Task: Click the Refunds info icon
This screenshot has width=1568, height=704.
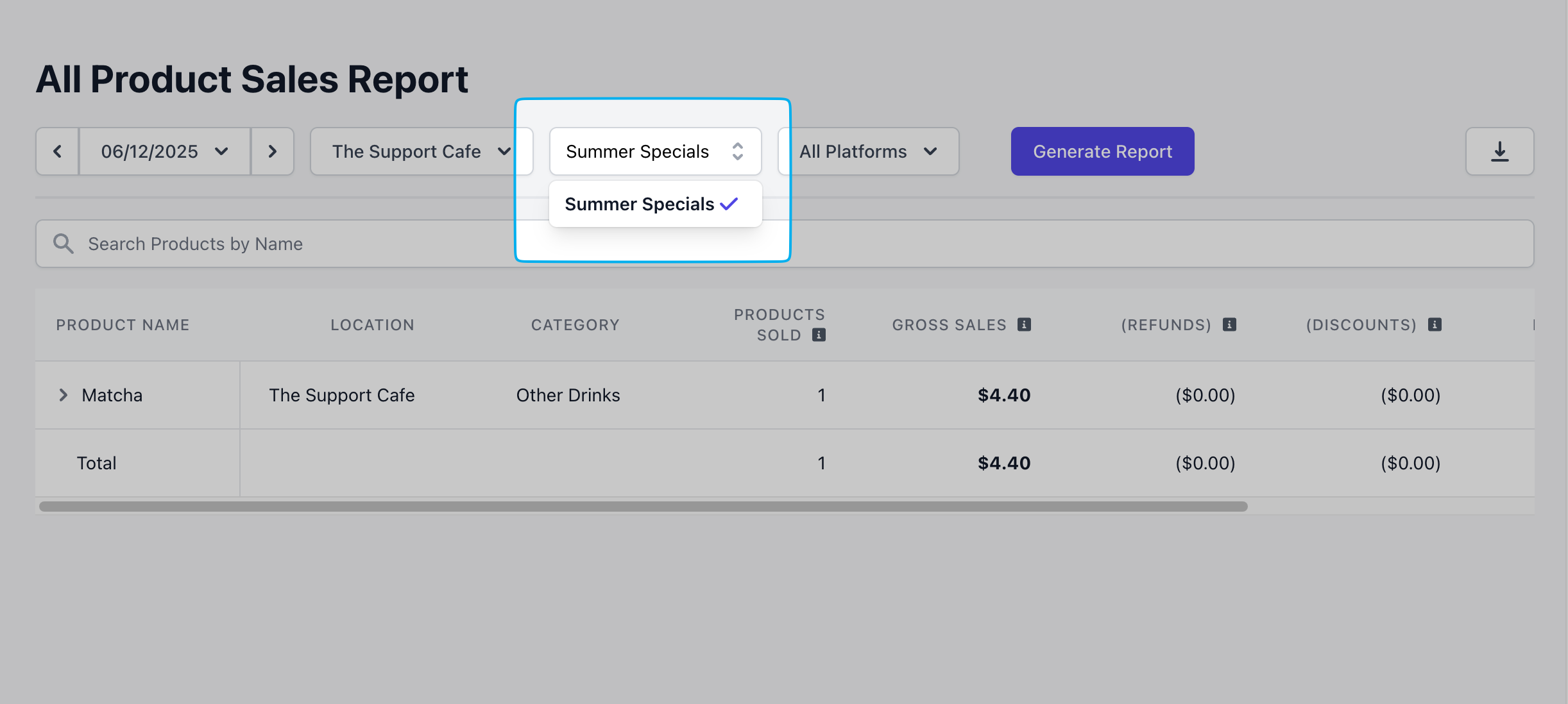Action: [1229, 324]
